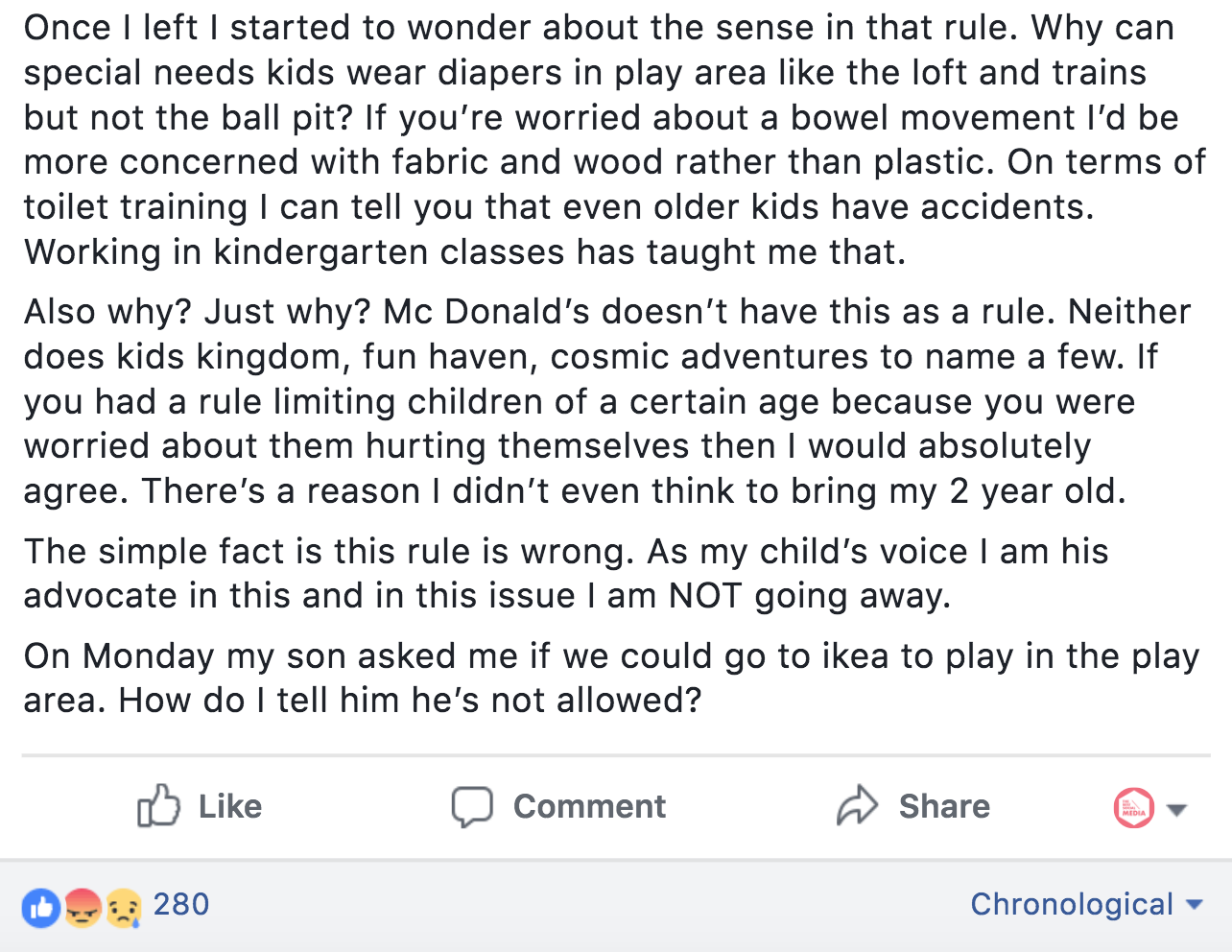Click the arrow next to Chronological
This screenshot has width=1232, height=952.
(1195, 904)
